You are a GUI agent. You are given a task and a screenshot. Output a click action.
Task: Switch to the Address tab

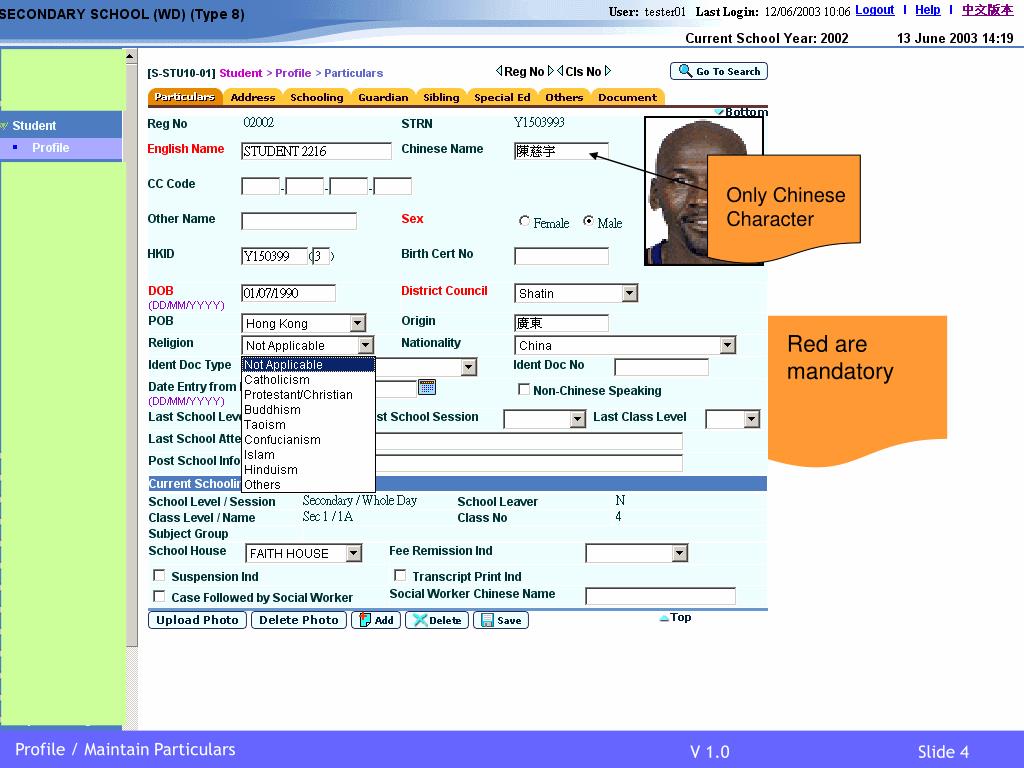tap(253, 97)
